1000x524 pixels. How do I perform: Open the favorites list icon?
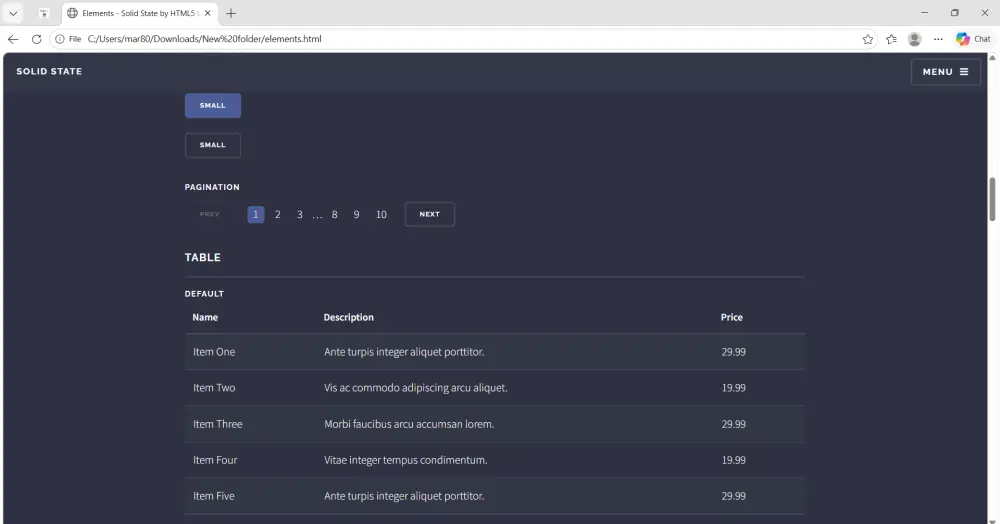click(891, 39)
